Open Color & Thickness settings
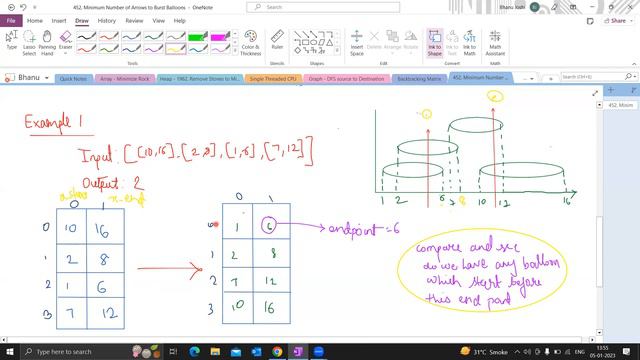The image size is (640, 360). [x=250, y=42]
